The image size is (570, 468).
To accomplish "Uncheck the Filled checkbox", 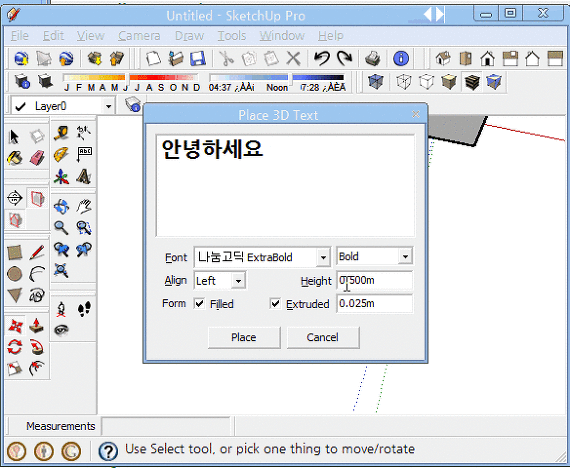I will (x=199, y=304).
